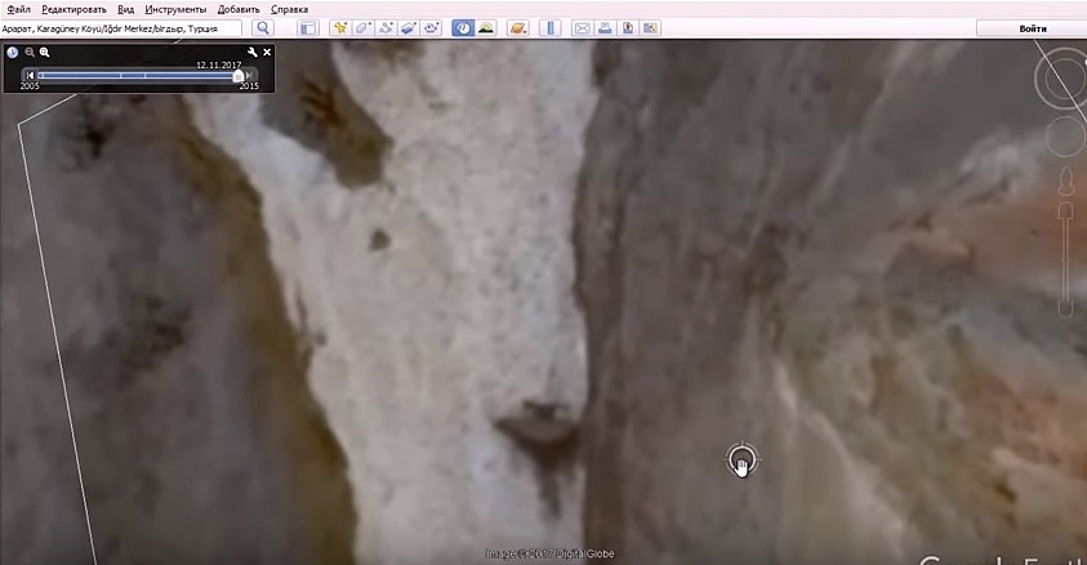Click the historical imagery timeline slider handle
The image size is (1087, 565).
pyautogui.click(x=238, y=76)
